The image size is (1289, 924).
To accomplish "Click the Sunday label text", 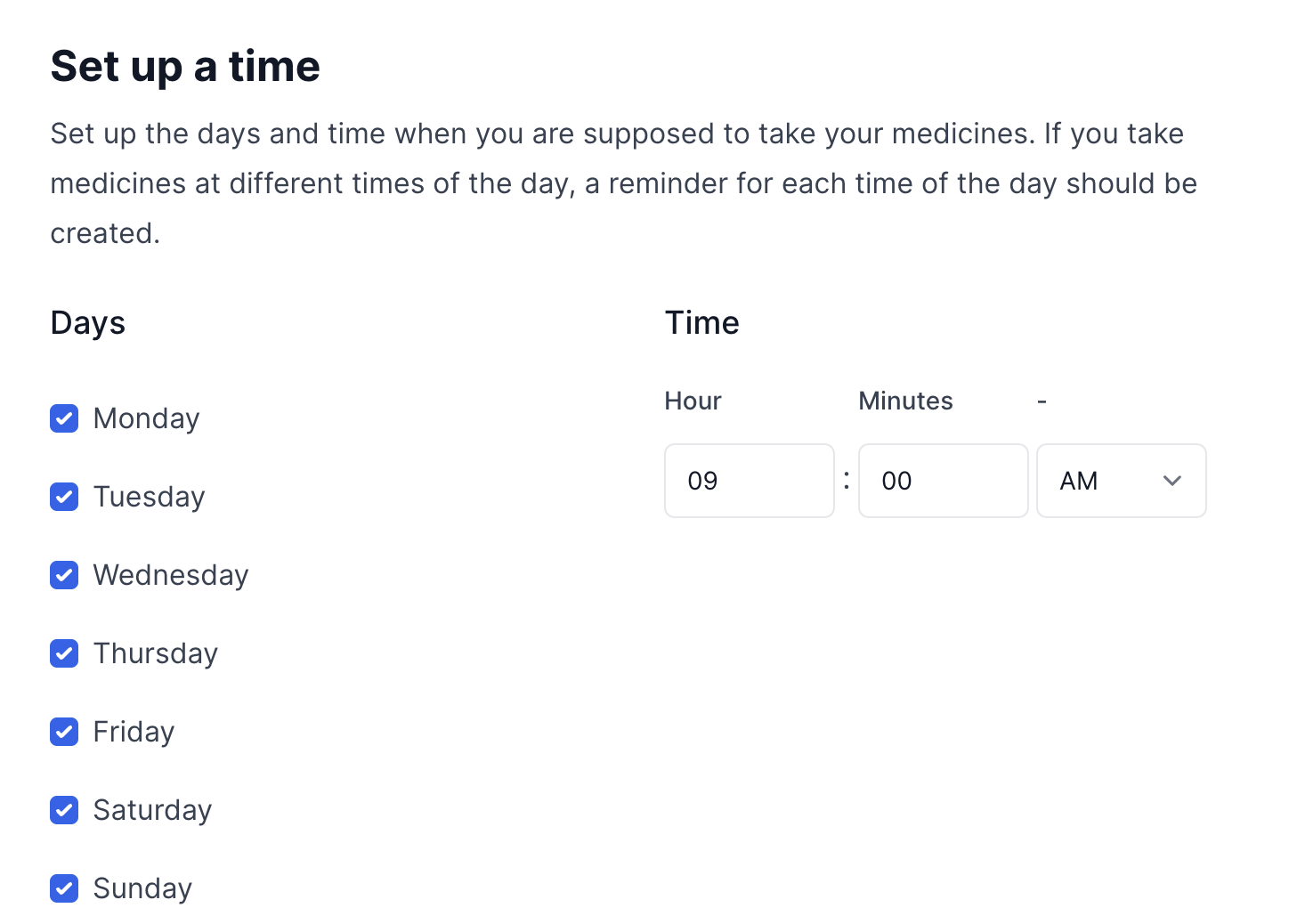I will tap(142, 888).
